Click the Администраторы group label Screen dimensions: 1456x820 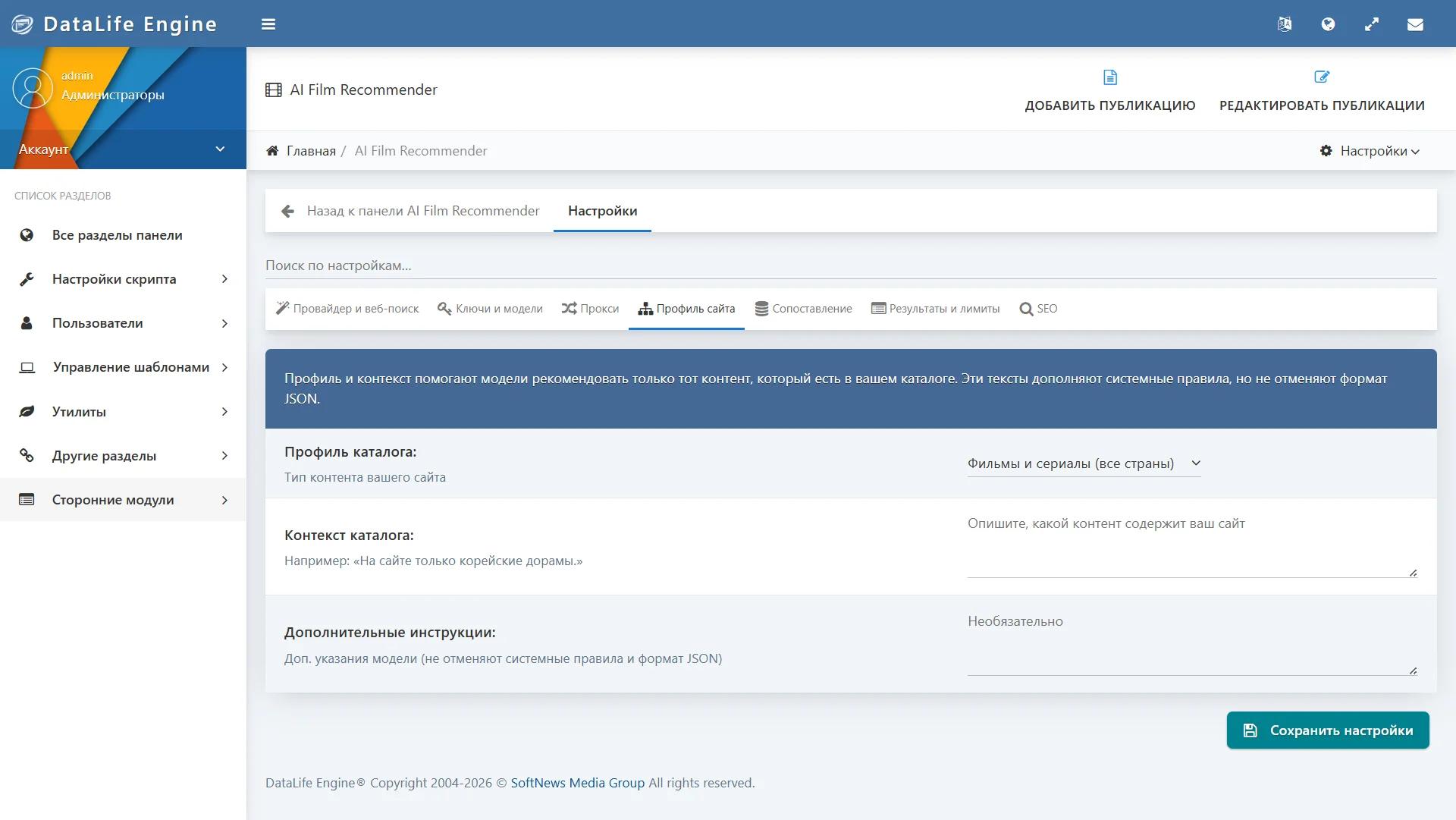click(x=113, y=95)
